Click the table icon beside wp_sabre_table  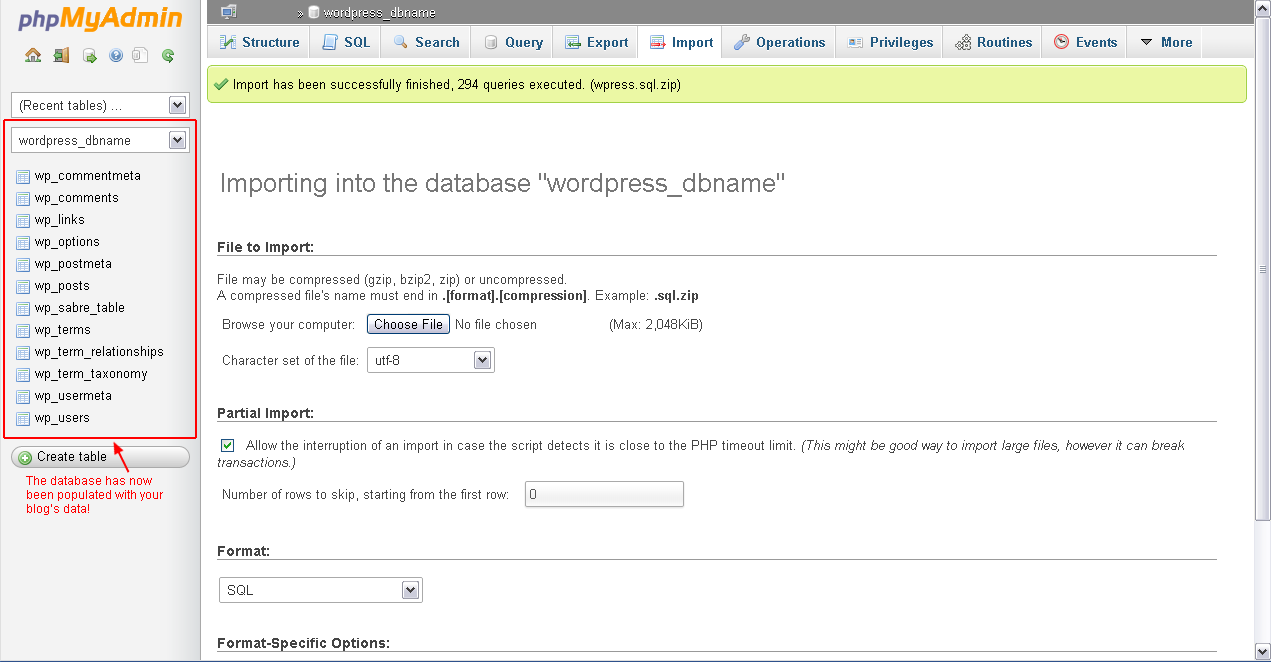(x=23, y=308)
